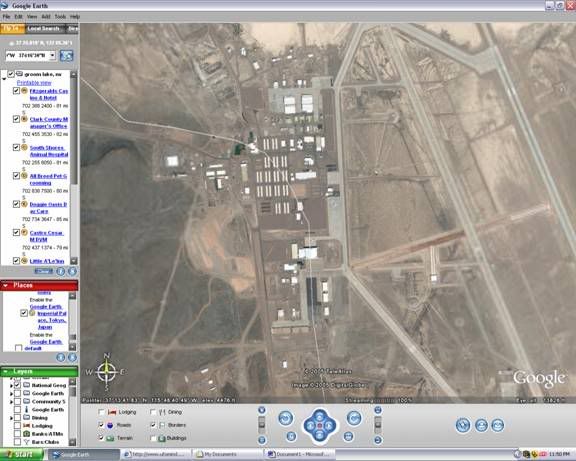The image size is (576, 461).
Task: Click the clear results button under search list
Action: (44, 271)
